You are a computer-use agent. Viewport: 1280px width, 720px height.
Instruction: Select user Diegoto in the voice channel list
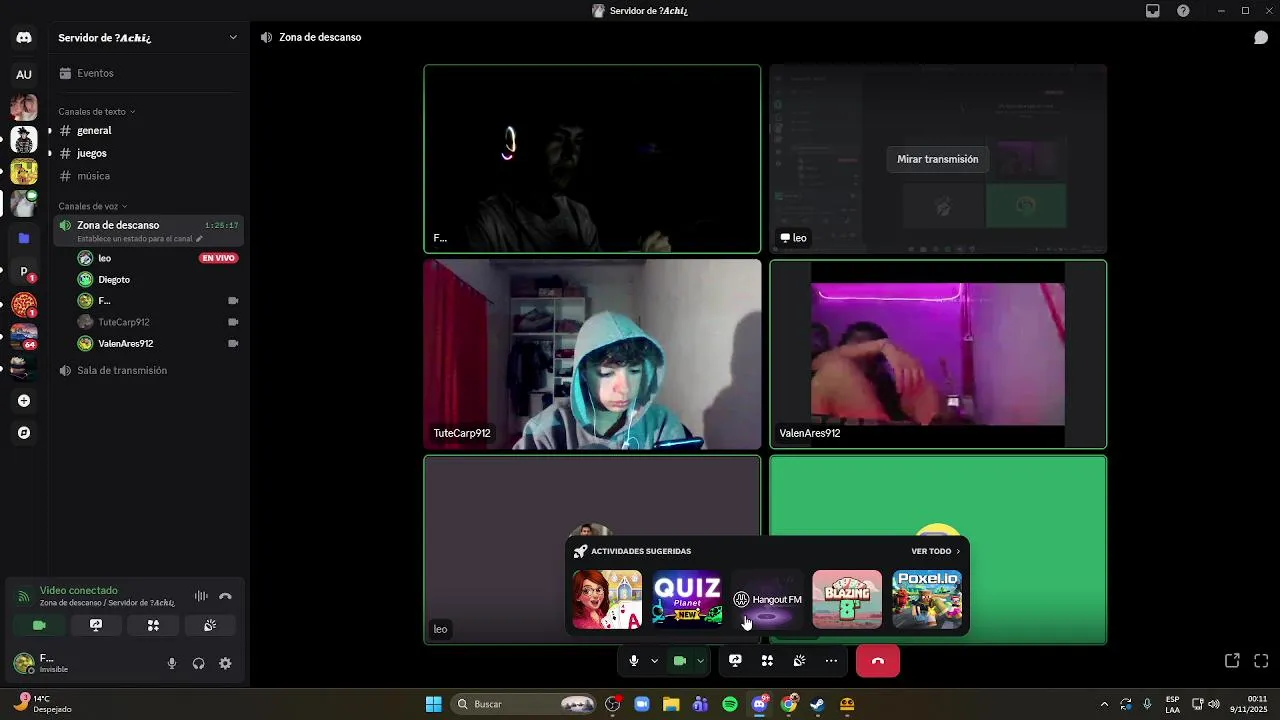pos(158,279)
